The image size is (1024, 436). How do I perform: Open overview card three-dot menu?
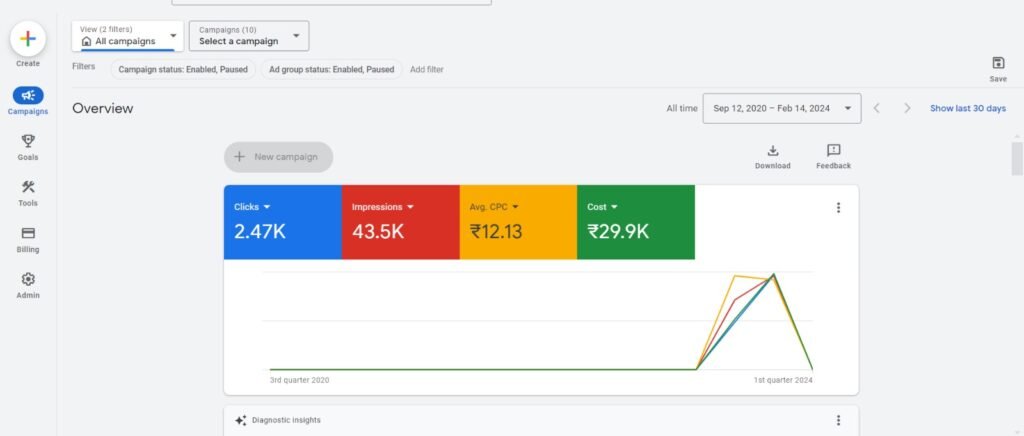[x=838, y=208]
